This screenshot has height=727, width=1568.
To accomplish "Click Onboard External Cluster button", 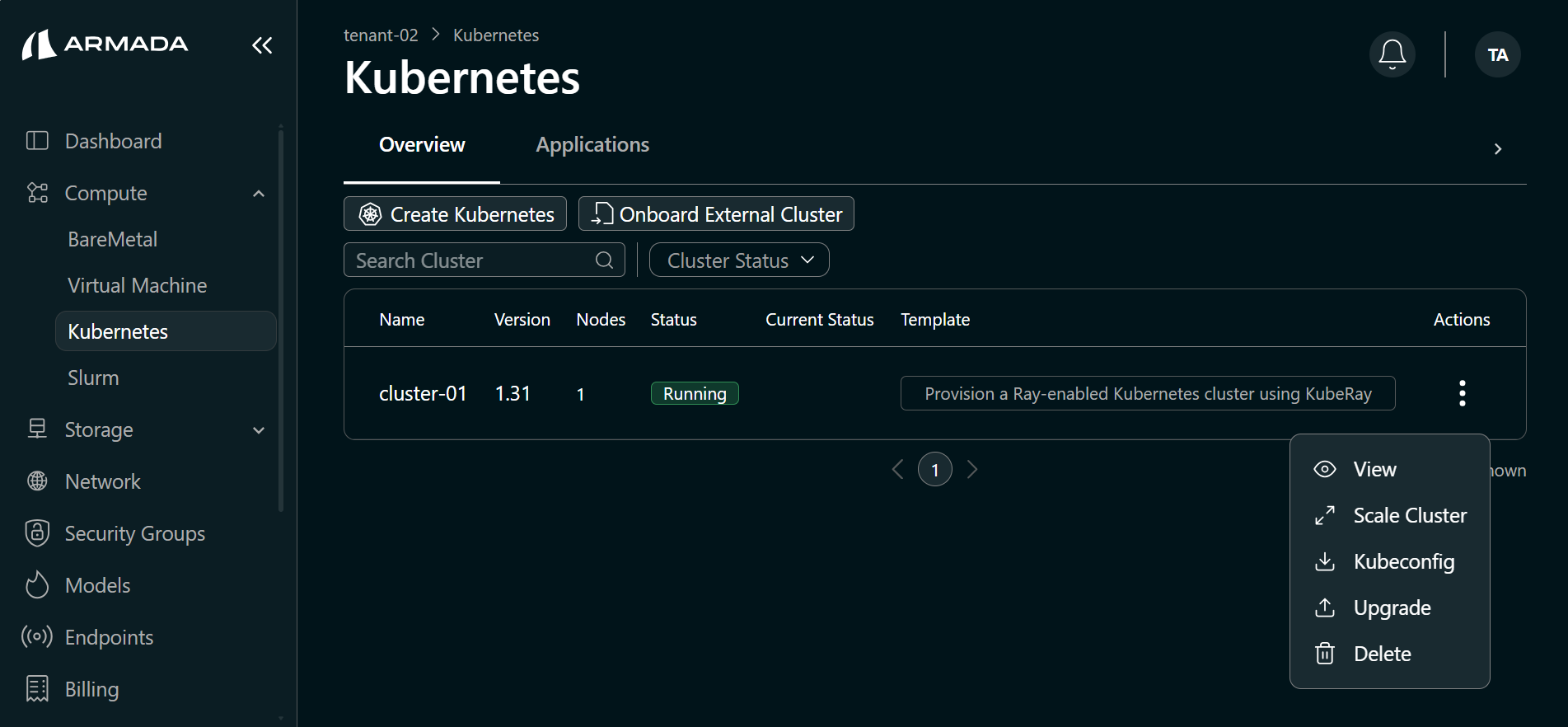I will tap(716, 214).
